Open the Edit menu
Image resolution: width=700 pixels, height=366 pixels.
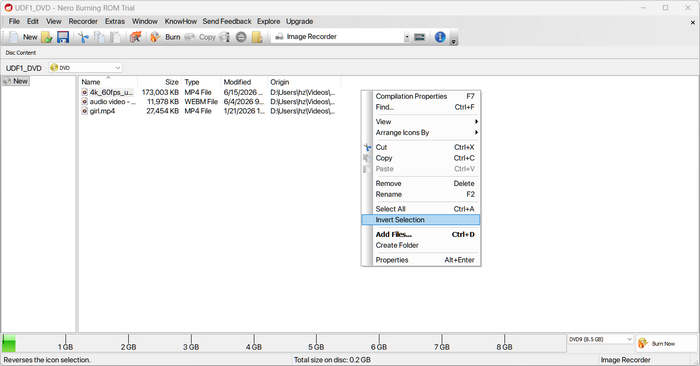click(x=33, y=21)
